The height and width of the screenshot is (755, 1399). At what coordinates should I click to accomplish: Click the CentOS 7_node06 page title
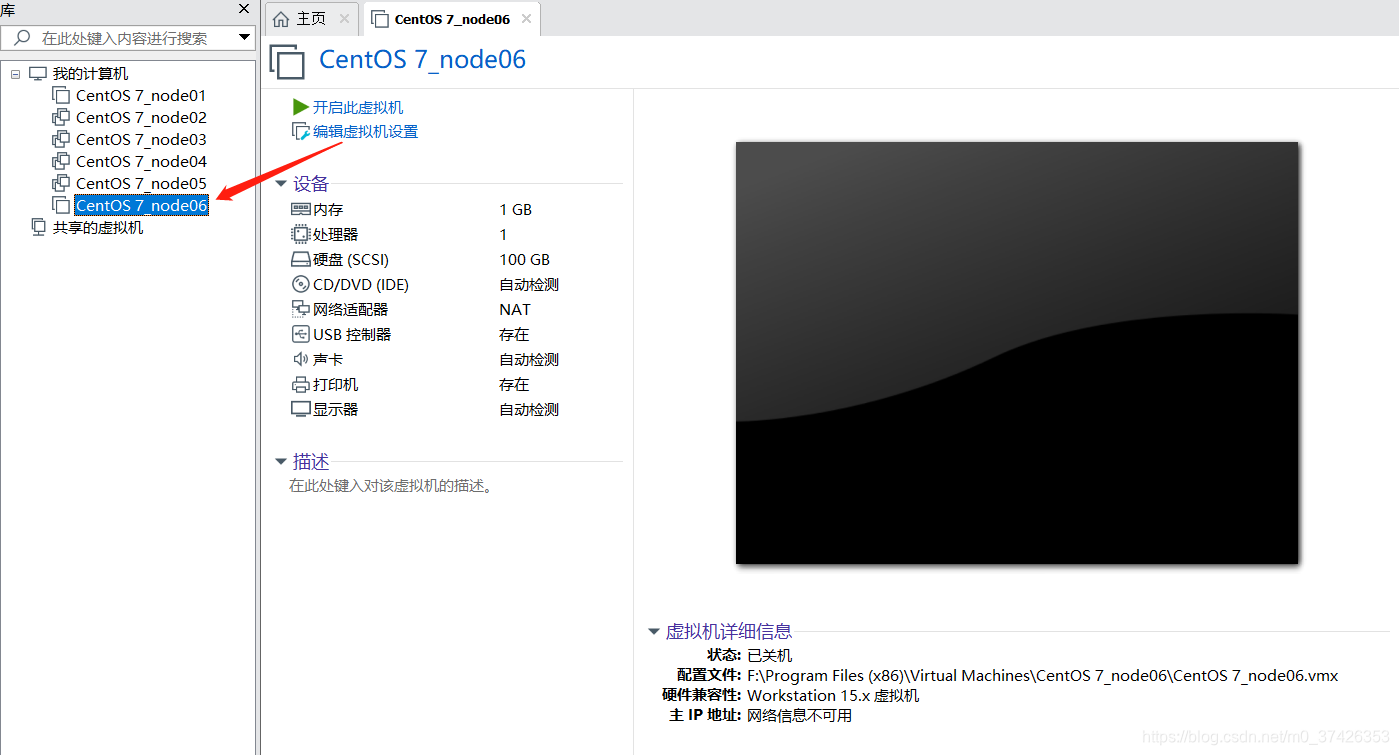coord(422,60)
